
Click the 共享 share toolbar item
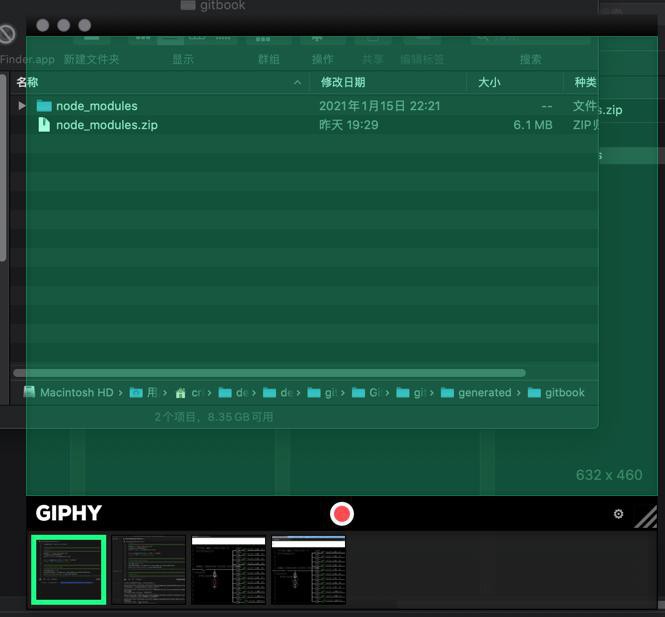tap(372, 59)
